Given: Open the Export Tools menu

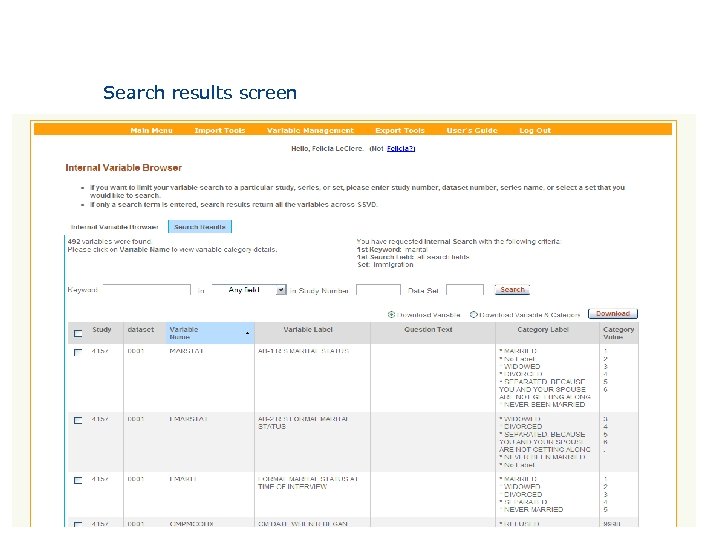Looking at the screenshot, I should 399,130.
